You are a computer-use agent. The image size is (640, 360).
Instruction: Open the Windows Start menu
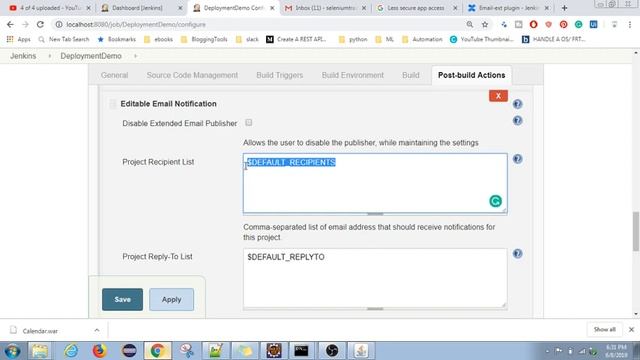(12, 351)
